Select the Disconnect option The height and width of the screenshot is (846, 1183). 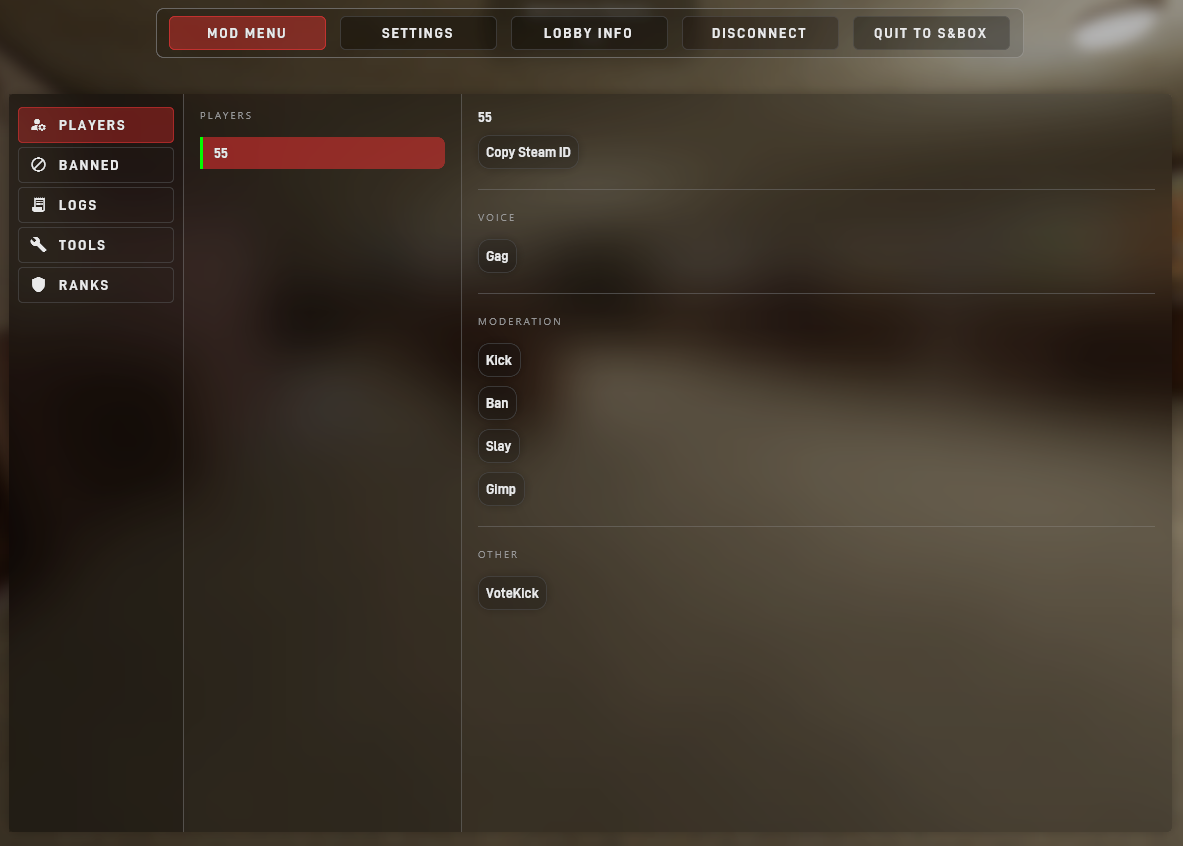(760, 33)
